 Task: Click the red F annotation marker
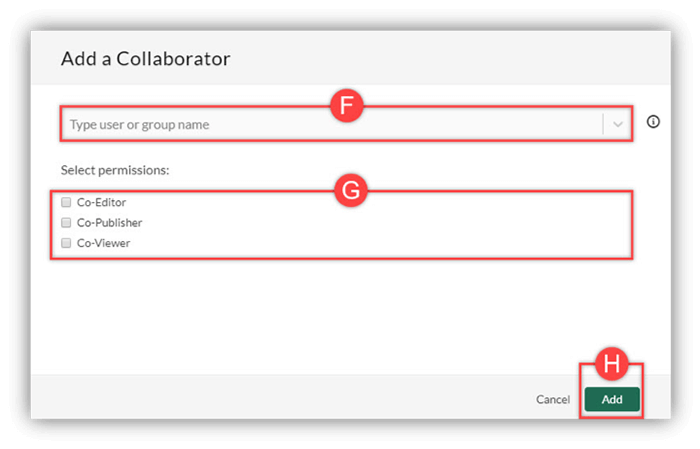[346, 106]
